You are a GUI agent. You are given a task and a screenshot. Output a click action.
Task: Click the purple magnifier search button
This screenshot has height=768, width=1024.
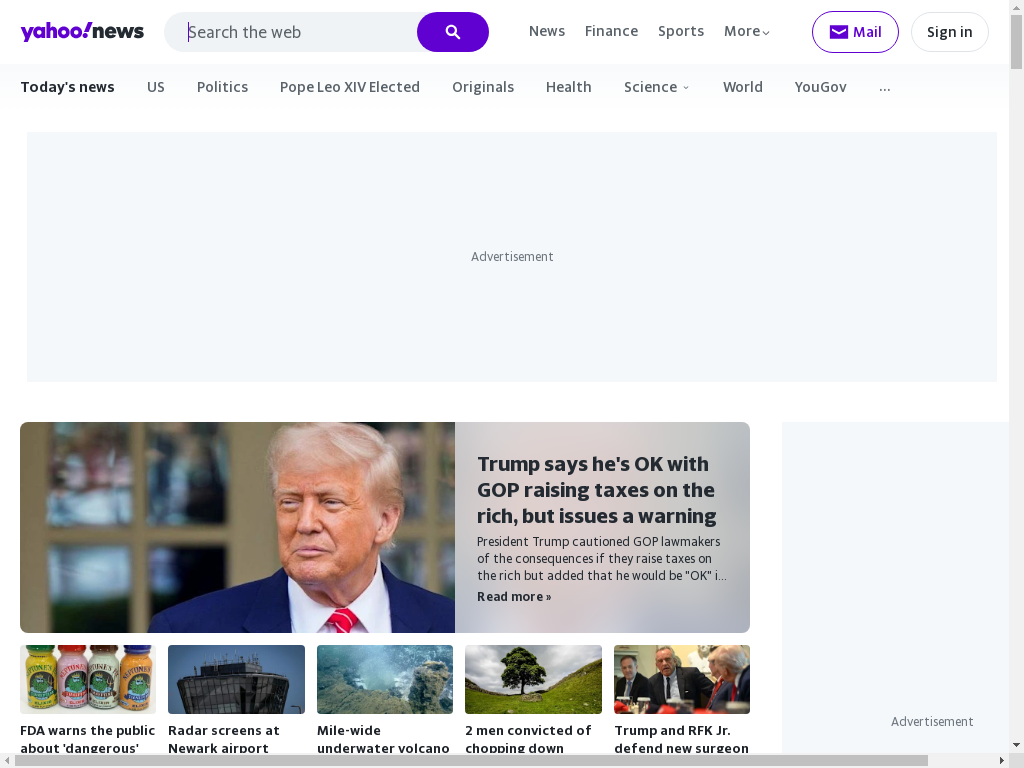pos(453,32)
